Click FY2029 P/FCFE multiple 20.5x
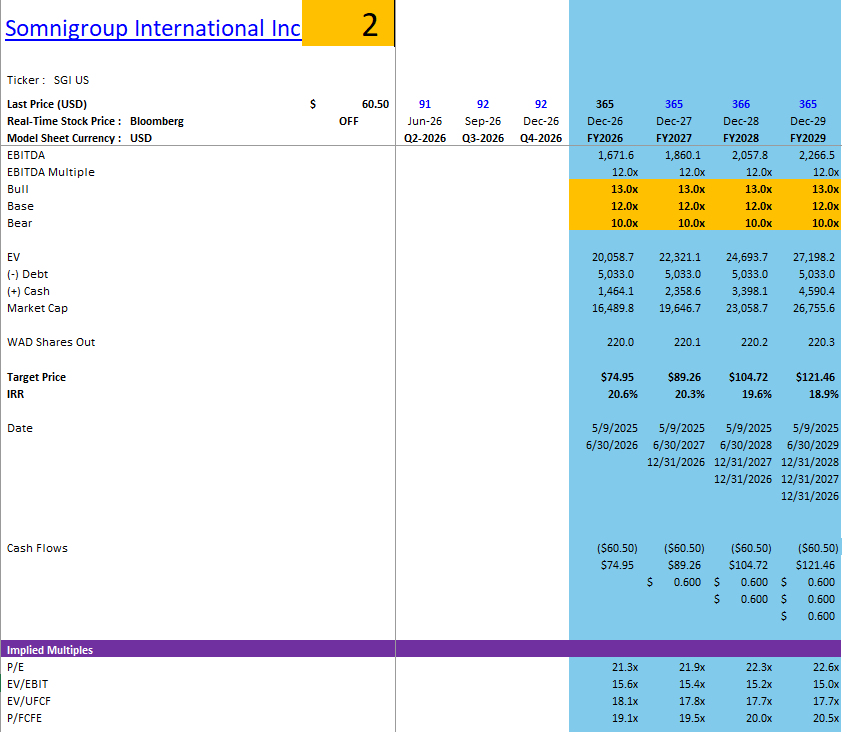This screenshot has width=842, height=732. [825, 718]
